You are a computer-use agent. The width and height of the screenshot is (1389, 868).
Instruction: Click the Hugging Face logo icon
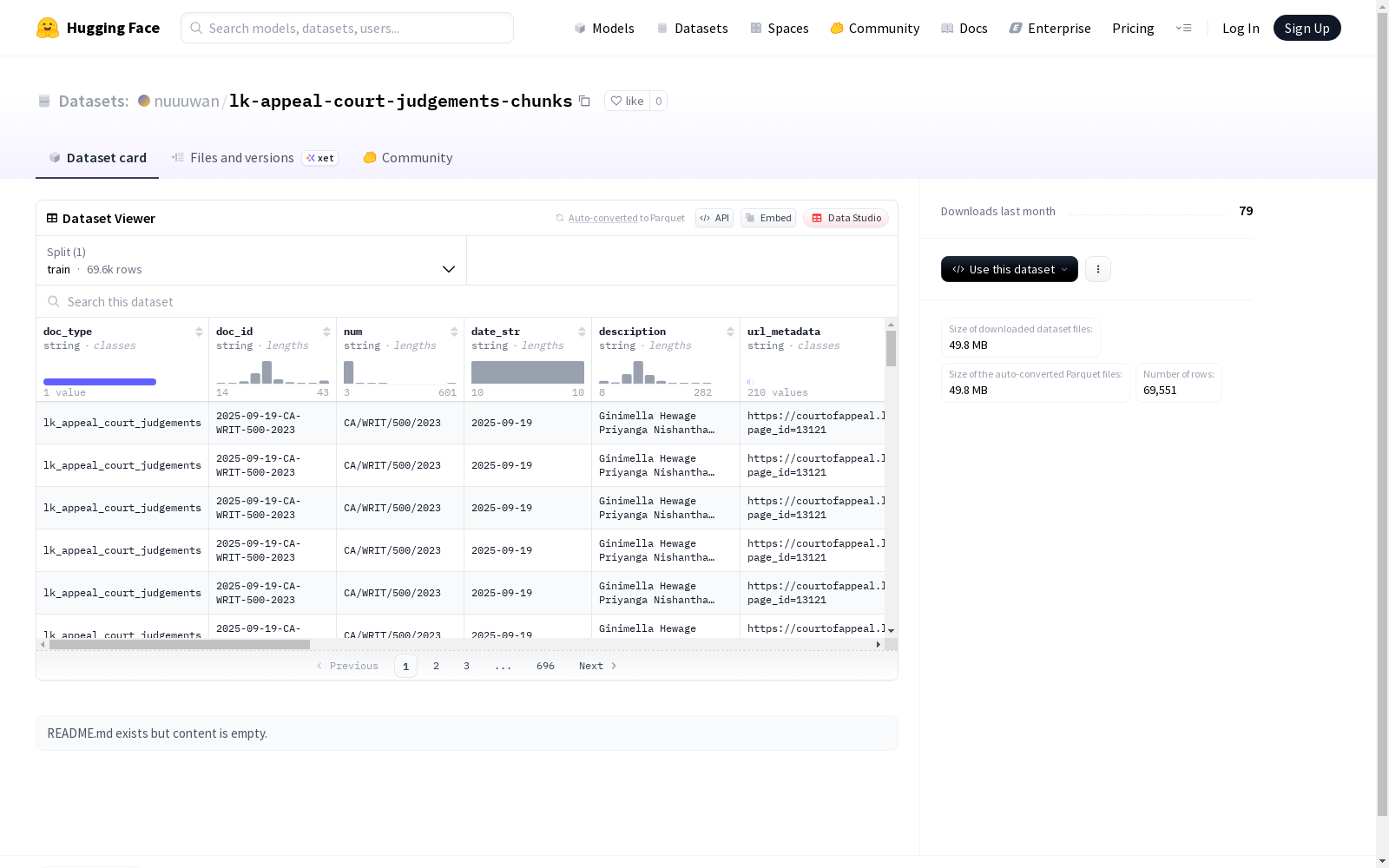click(48, 28)
